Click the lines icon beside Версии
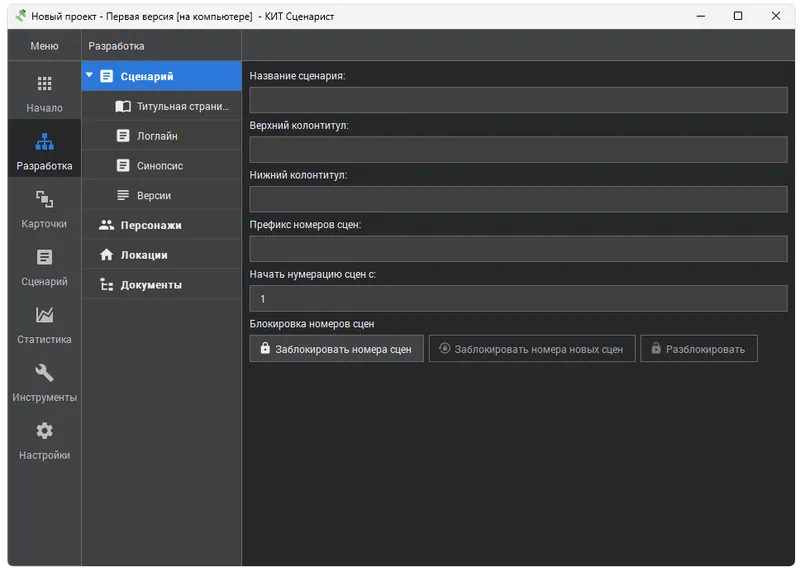The width and height of the screenshot is (800, 572). [123, 195]
